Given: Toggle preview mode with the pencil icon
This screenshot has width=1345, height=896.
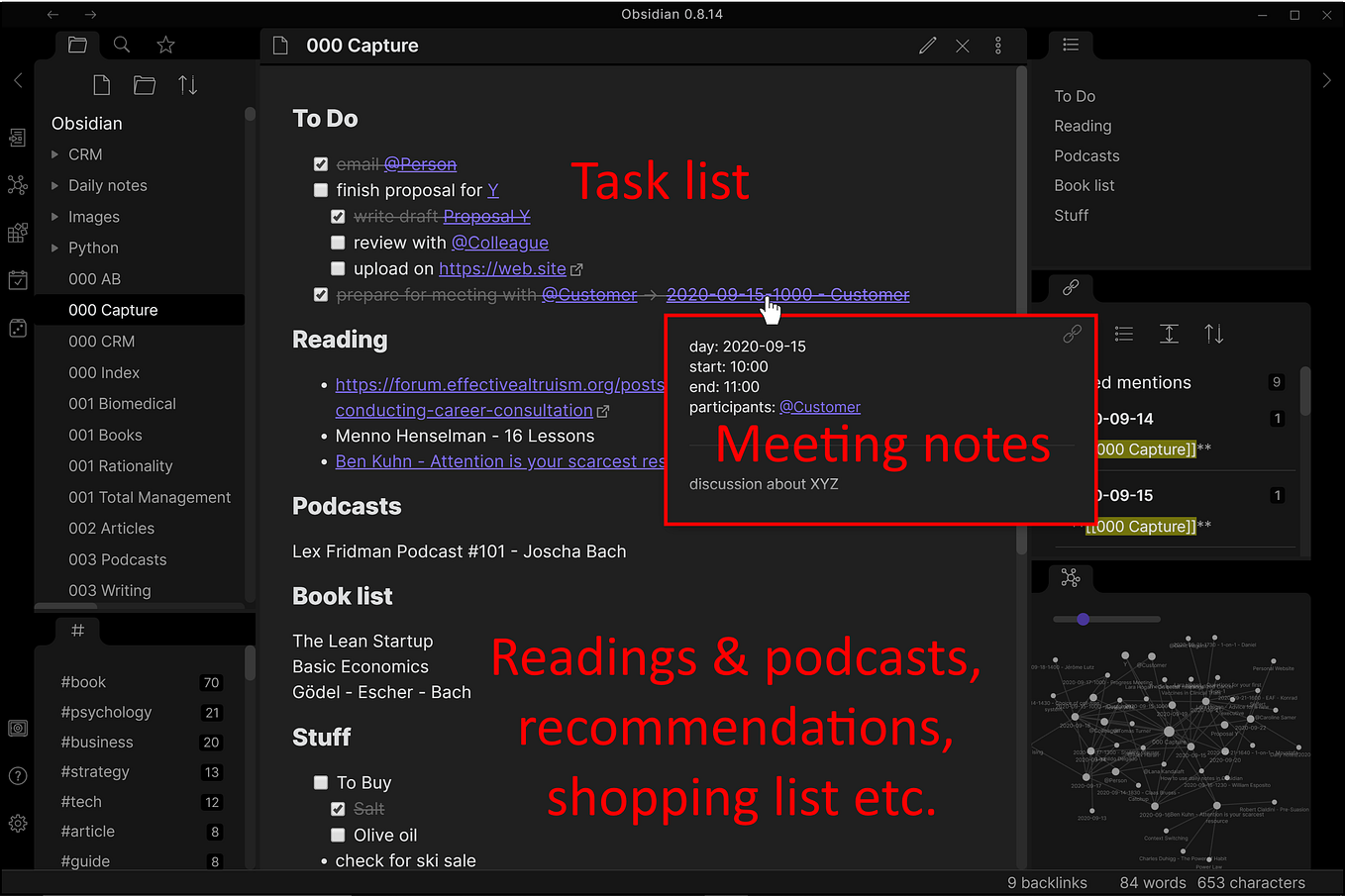Looking at the screenshot, I should [x=927, y=45].
